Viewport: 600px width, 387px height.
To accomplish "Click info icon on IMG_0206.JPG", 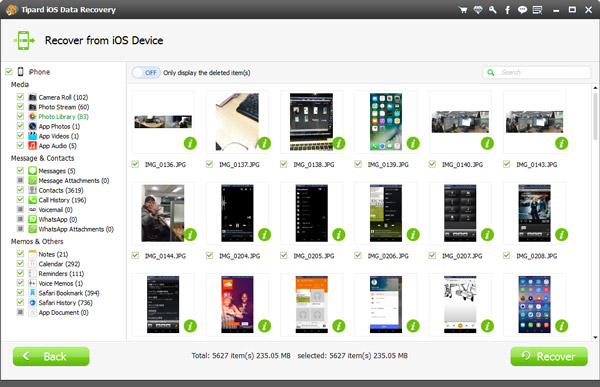I will (413, 234).
